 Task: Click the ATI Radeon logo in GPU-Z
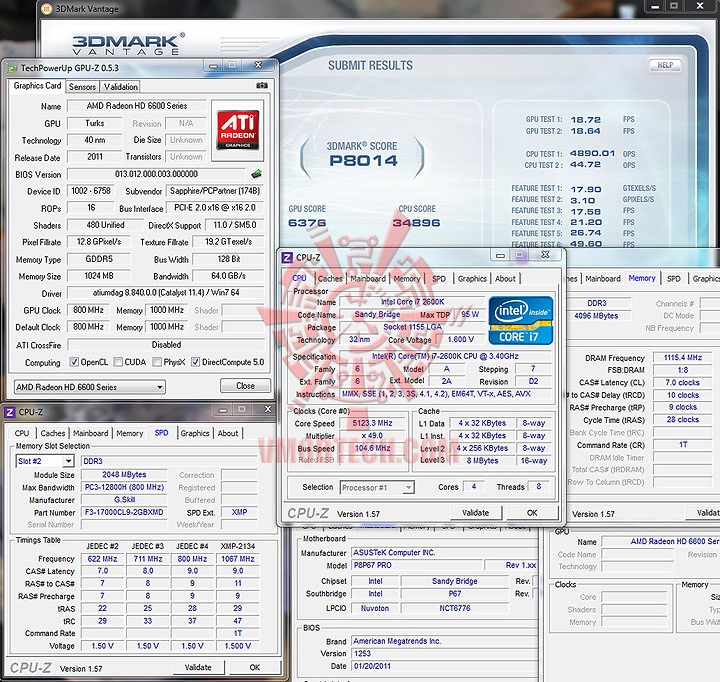pos(237,130)
